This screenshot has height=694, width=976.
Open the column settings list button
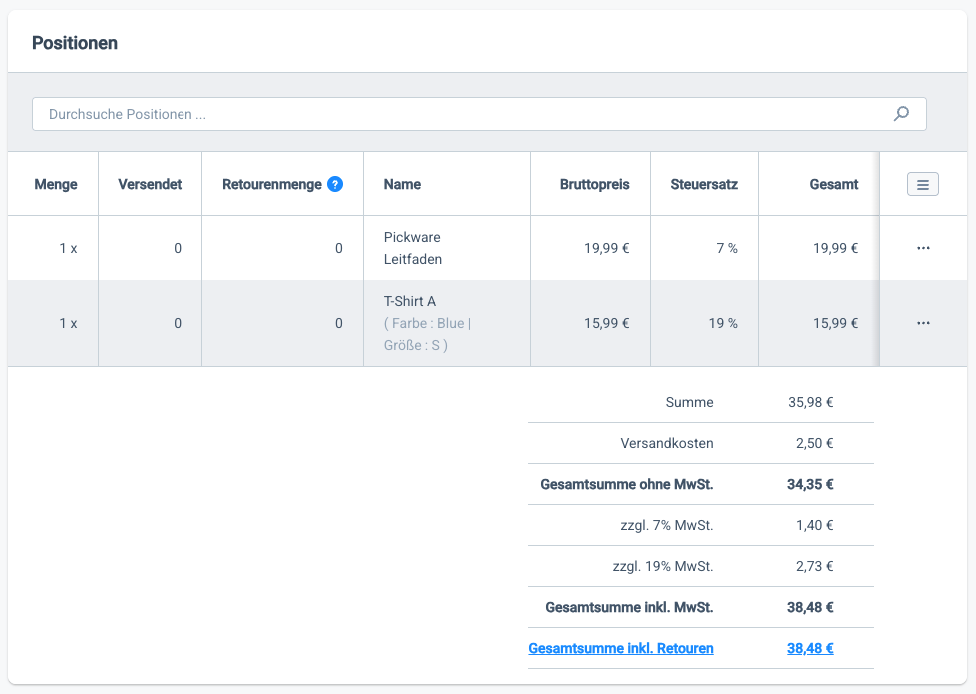[922, 184]
